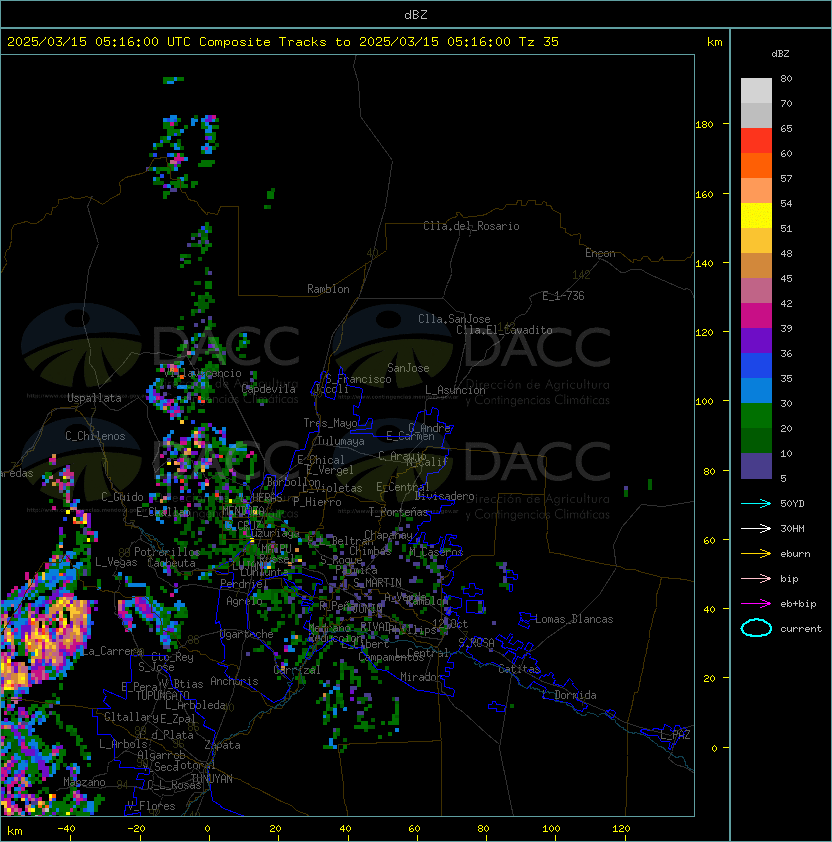The width and height of the screenshot is (832, 842).
Task: Click the Carrizal place label
Action: (x=297, y=670)
